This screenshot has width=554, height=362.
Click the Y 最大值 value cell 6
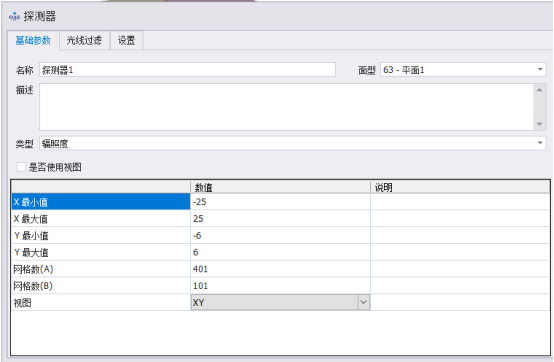(x=280, y=252)
